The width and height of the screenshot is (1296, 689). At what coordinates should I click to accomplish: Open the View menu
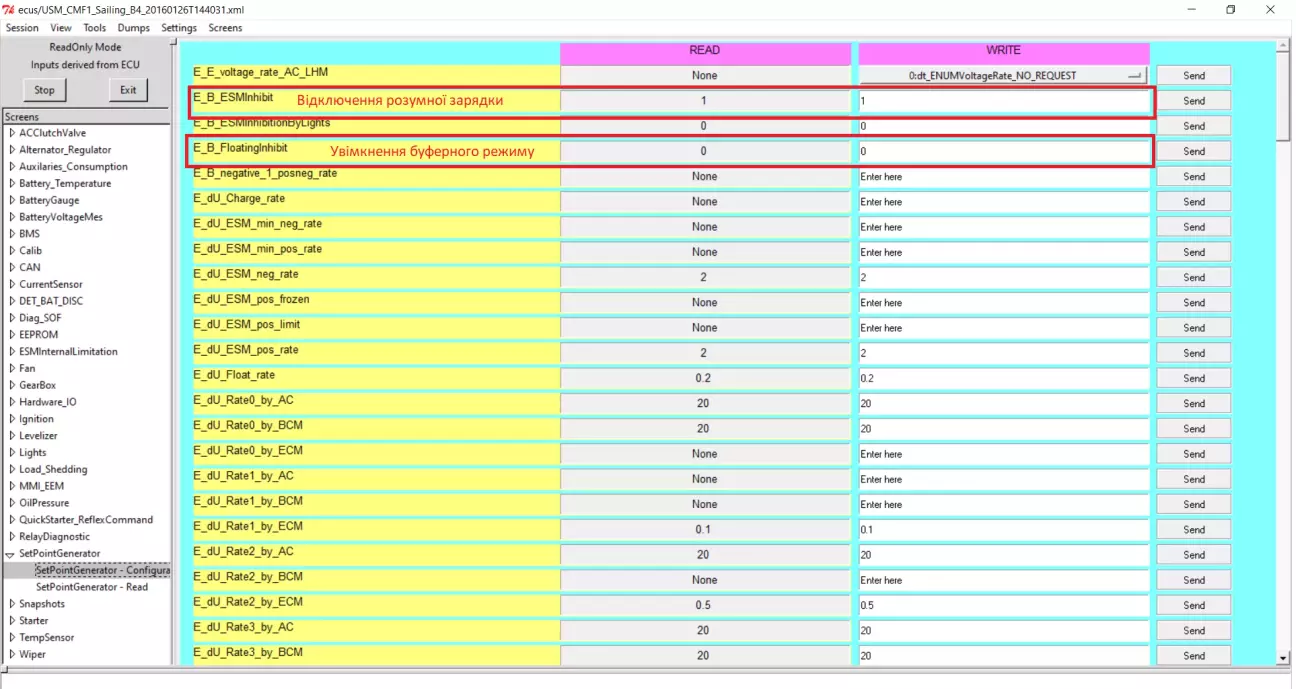coord(61,28)
